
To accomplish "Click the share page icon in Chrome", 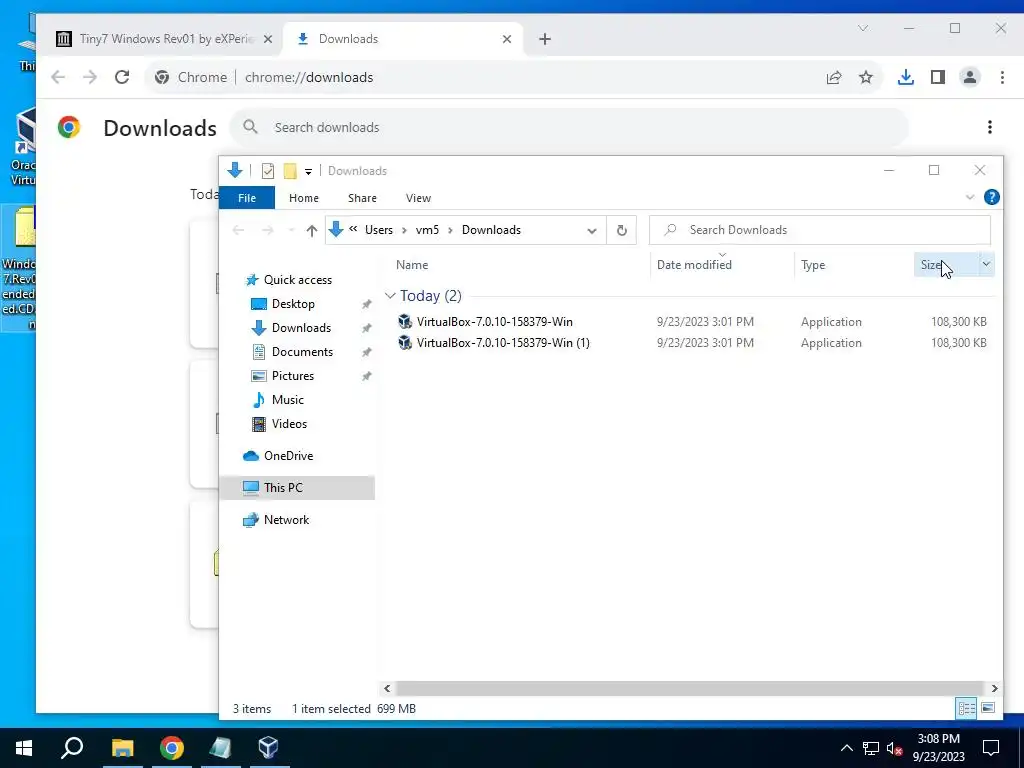I will click(834, 78).
